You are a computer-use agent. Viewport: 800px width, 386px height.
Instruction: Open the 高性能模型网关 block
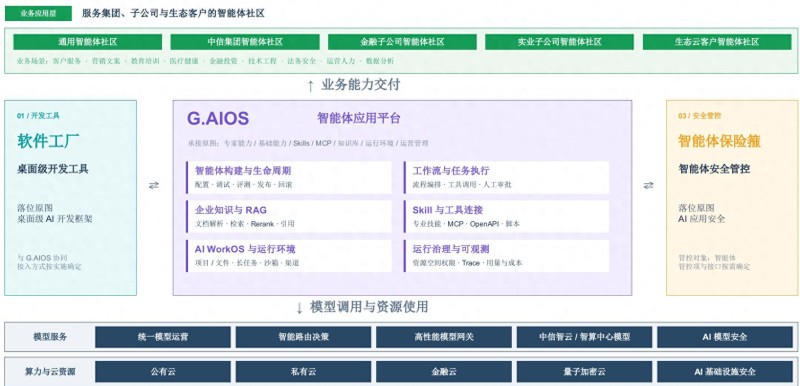(x=444, y=337)
